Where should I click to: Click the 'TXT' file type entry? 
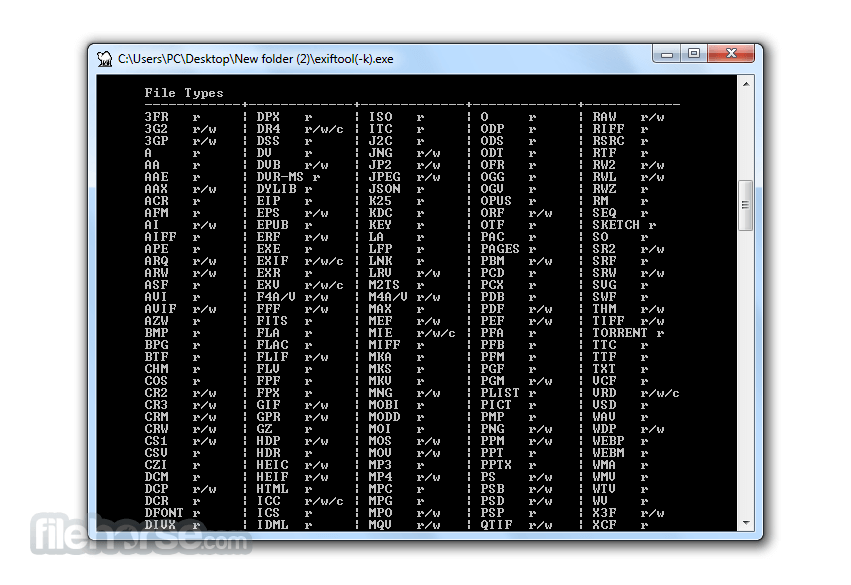605,368
